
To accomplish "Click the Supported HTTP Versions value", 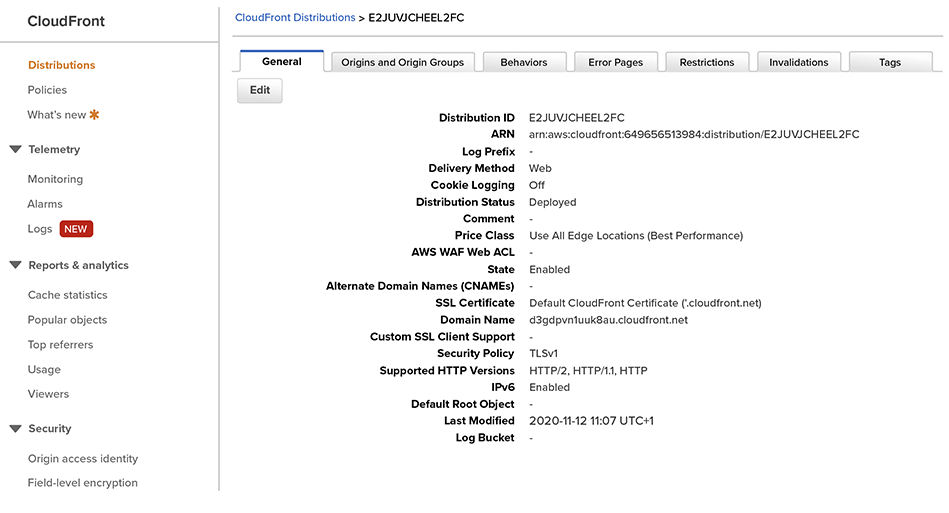I will click(x=588, y=370).
